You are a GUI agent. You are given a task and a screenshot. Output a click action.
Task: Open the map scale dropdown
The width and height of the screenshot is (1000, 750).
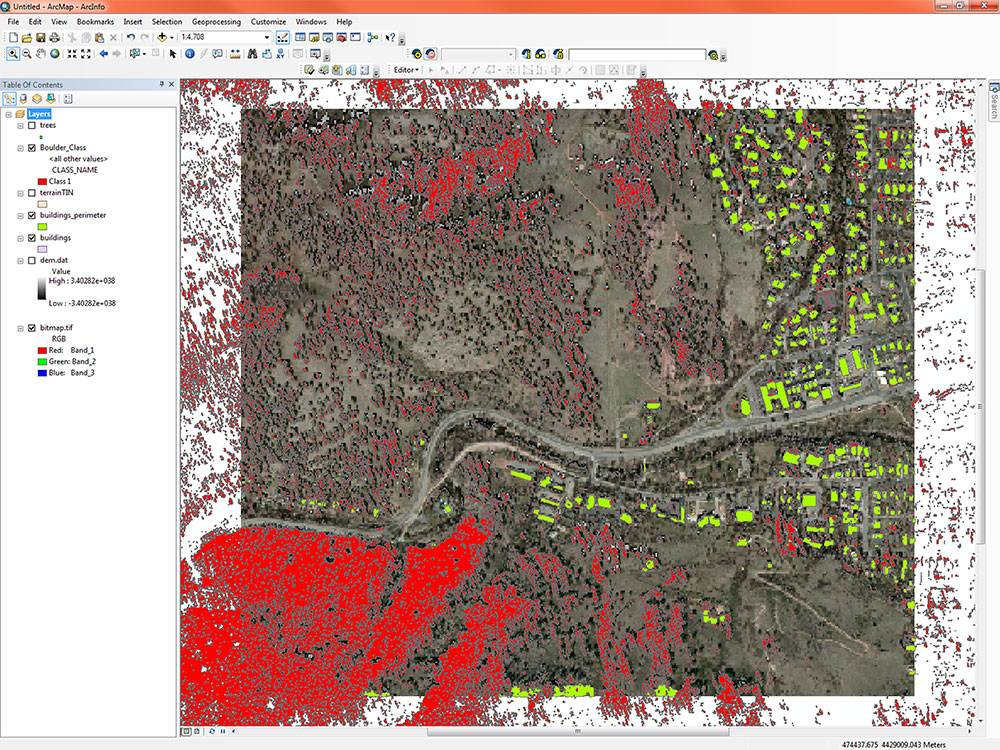266,37
